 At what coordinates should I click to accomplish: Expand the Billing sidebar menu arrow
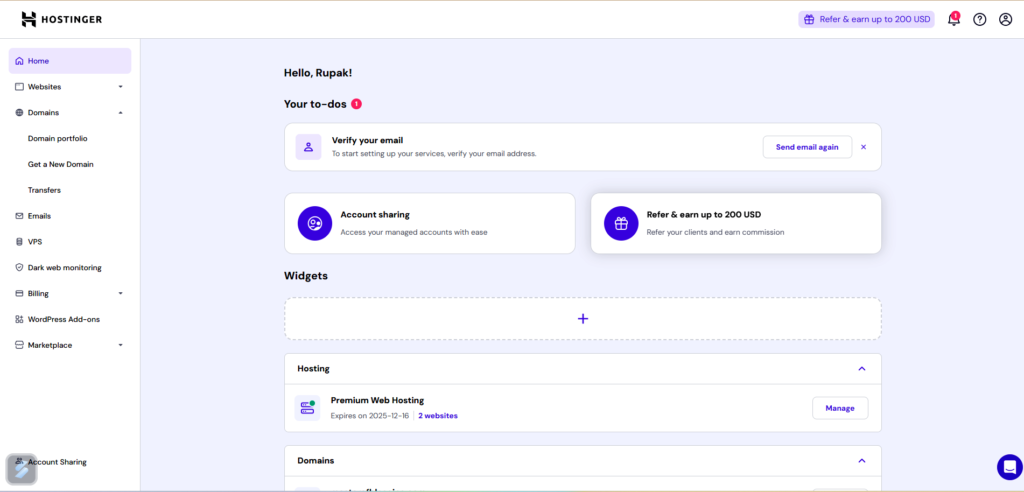coord(120,293)
